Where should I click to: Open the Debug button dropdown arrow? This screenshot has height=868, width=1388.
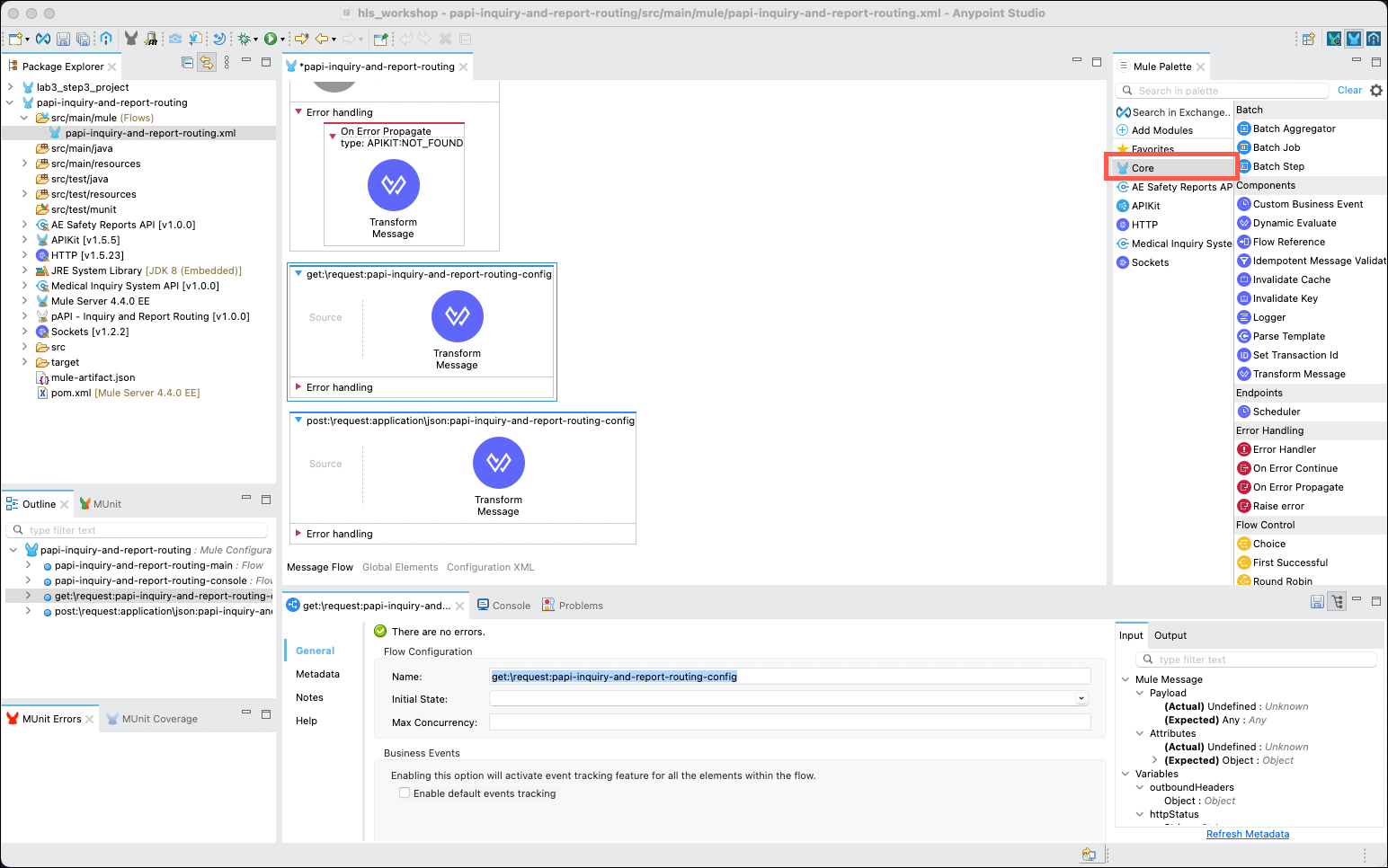click(255, 40)
